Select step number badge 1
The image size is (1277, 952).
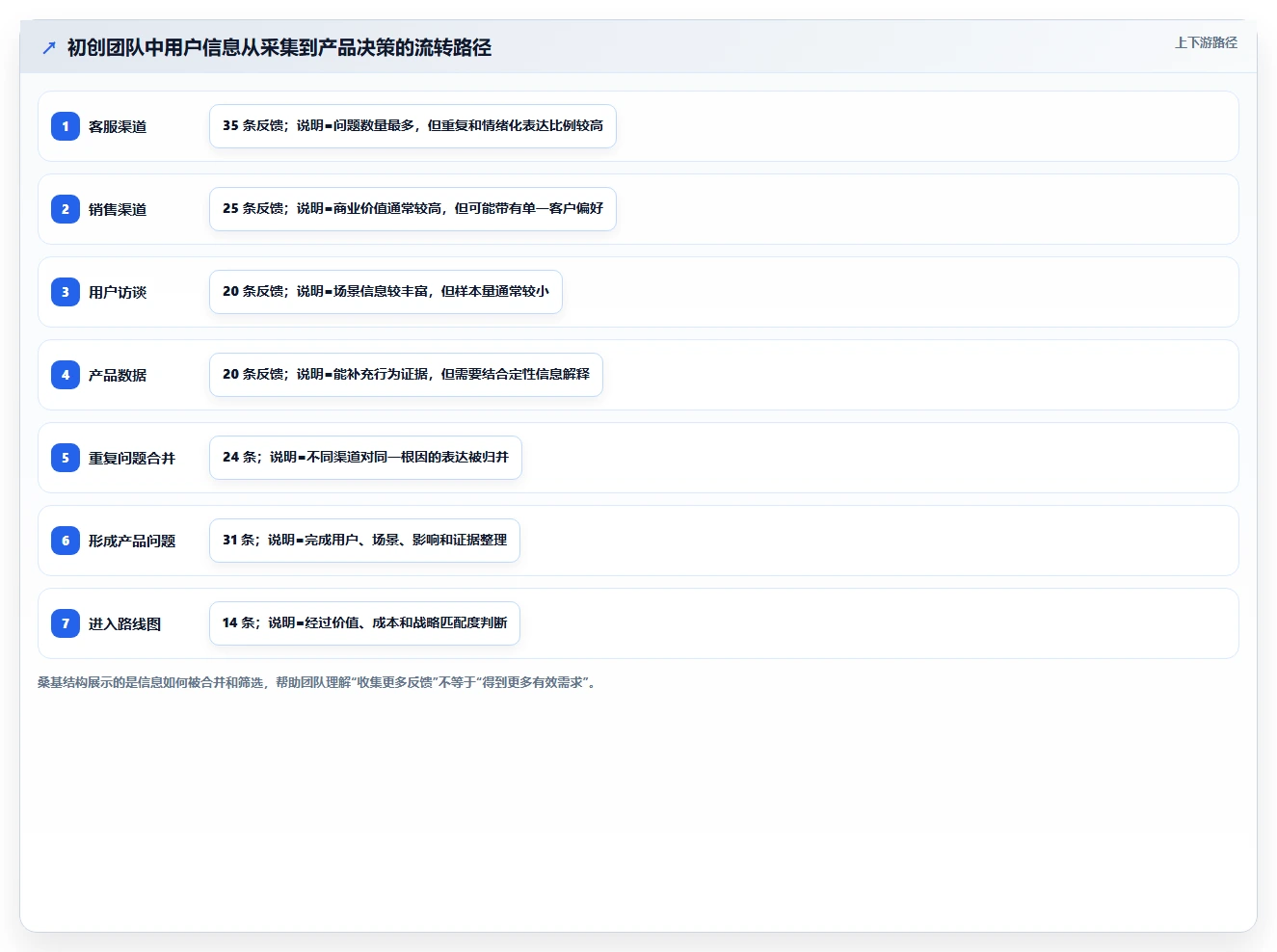tap(66, 126)
